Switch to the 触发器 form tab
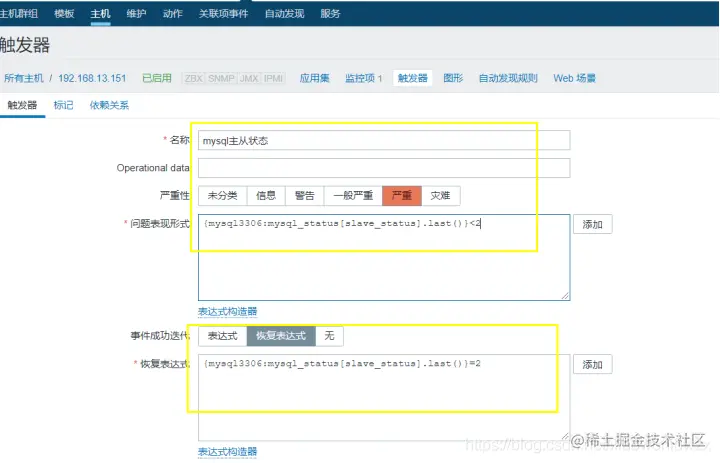Viewport: 720px width, 463px height. pos(22,105)
